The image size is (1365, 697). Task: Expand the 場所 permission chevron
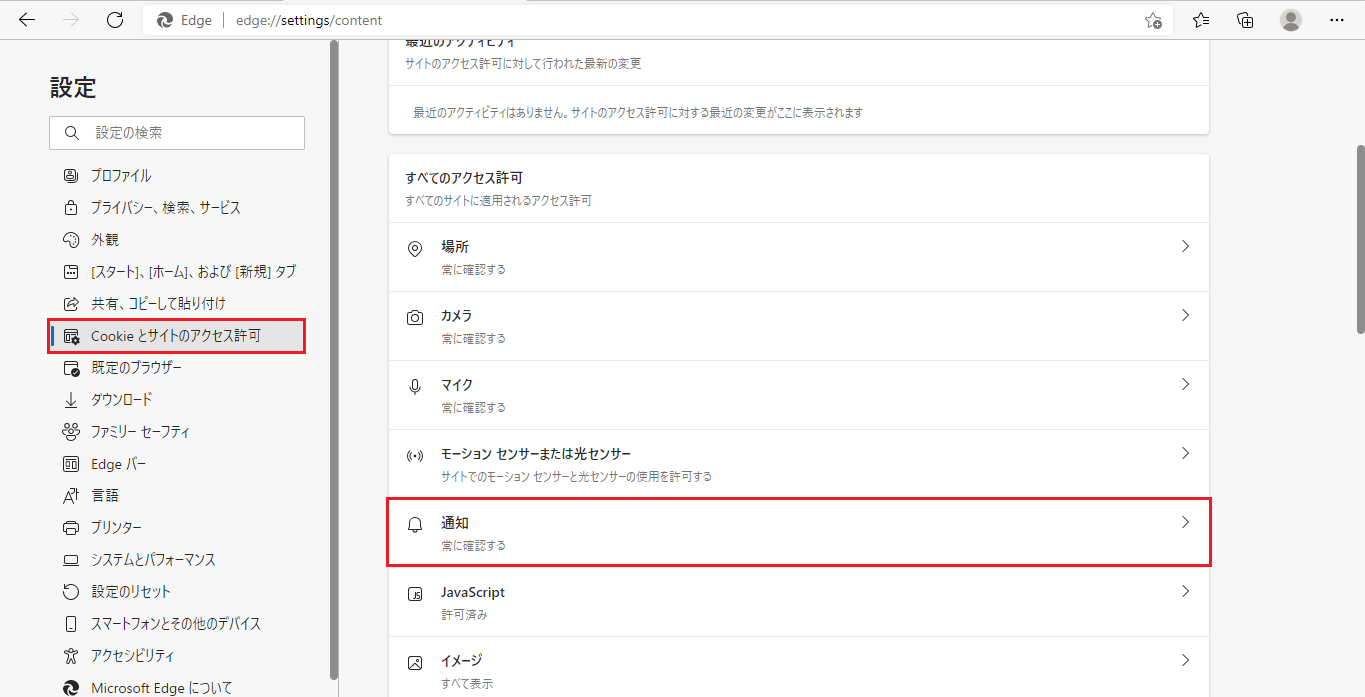(x=1185, y=246)
